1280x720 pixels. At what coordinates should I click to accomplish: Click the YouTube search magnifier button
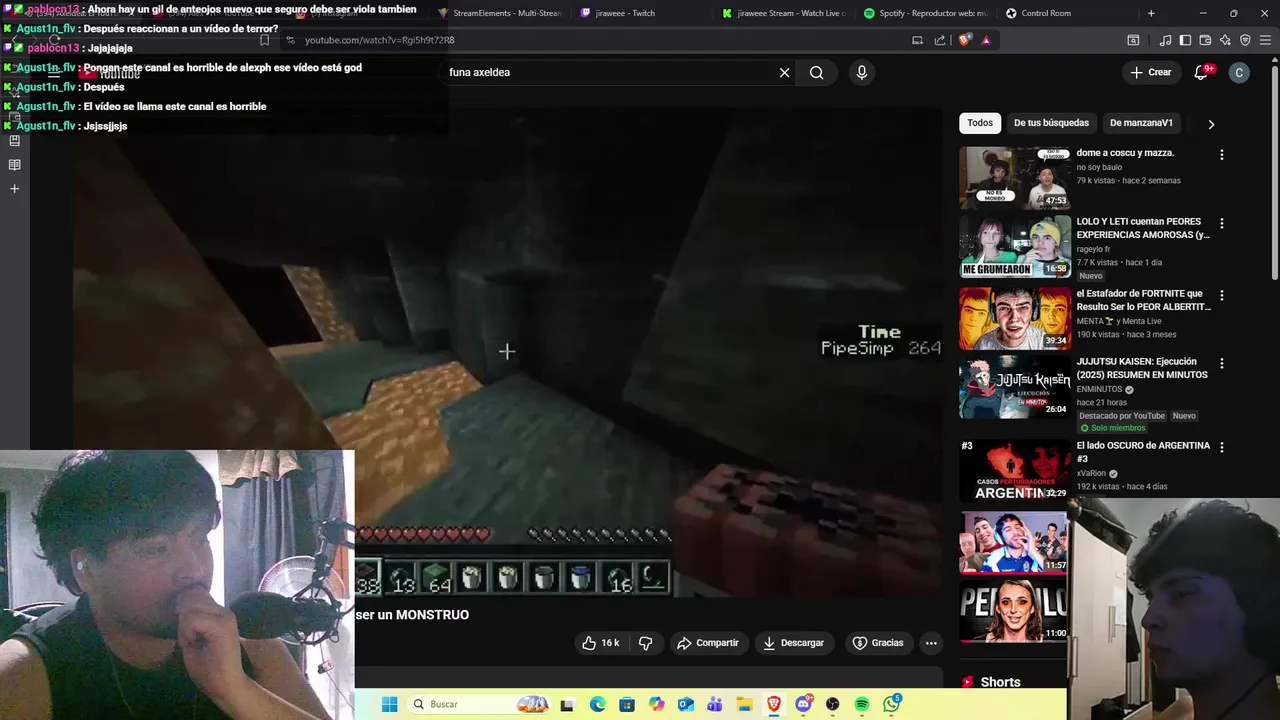tap(817, 72)
